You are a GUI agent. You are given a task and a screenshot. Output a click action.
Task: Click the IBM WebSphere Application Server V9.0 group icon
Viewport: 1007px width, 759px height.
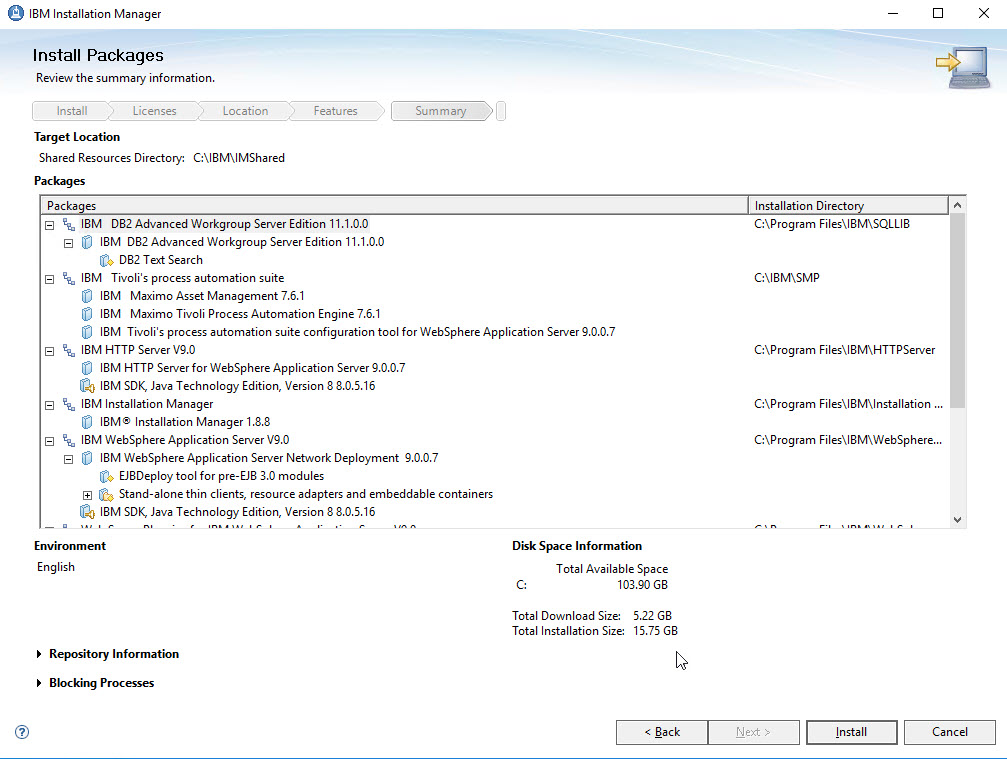point(68,440)
